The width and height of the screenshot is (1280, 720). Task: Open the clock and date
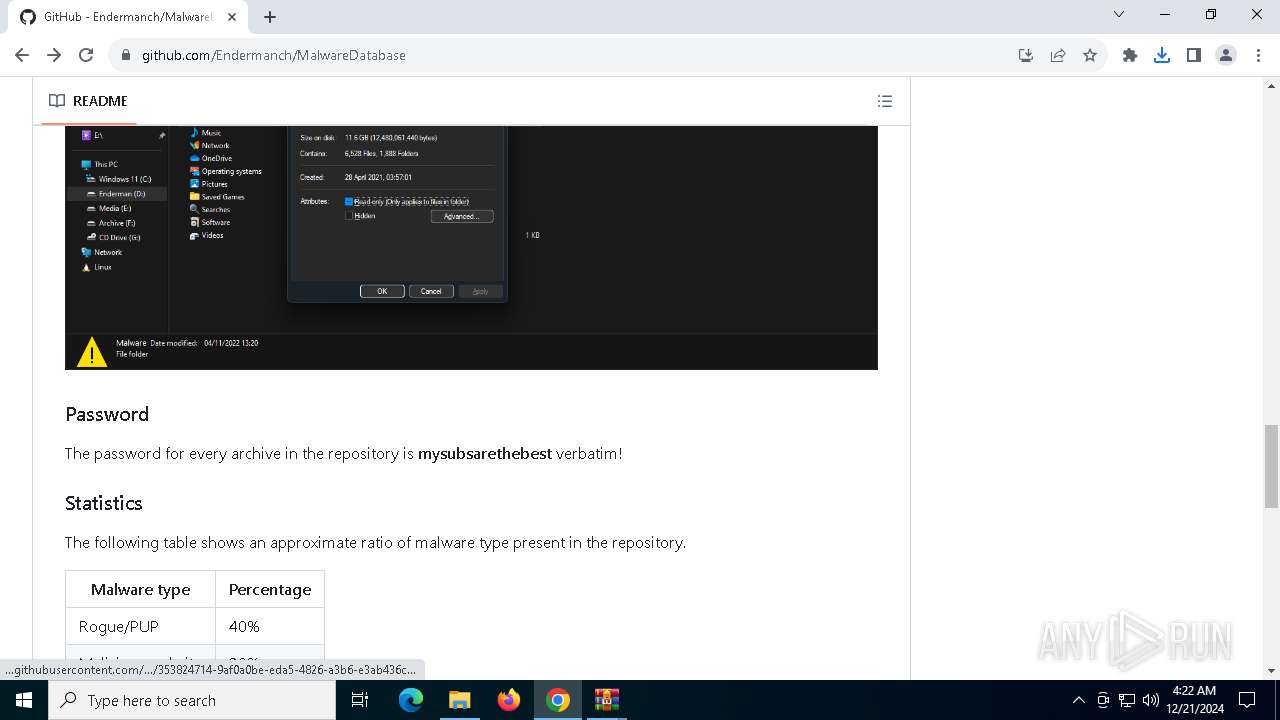click(1195, 700)
